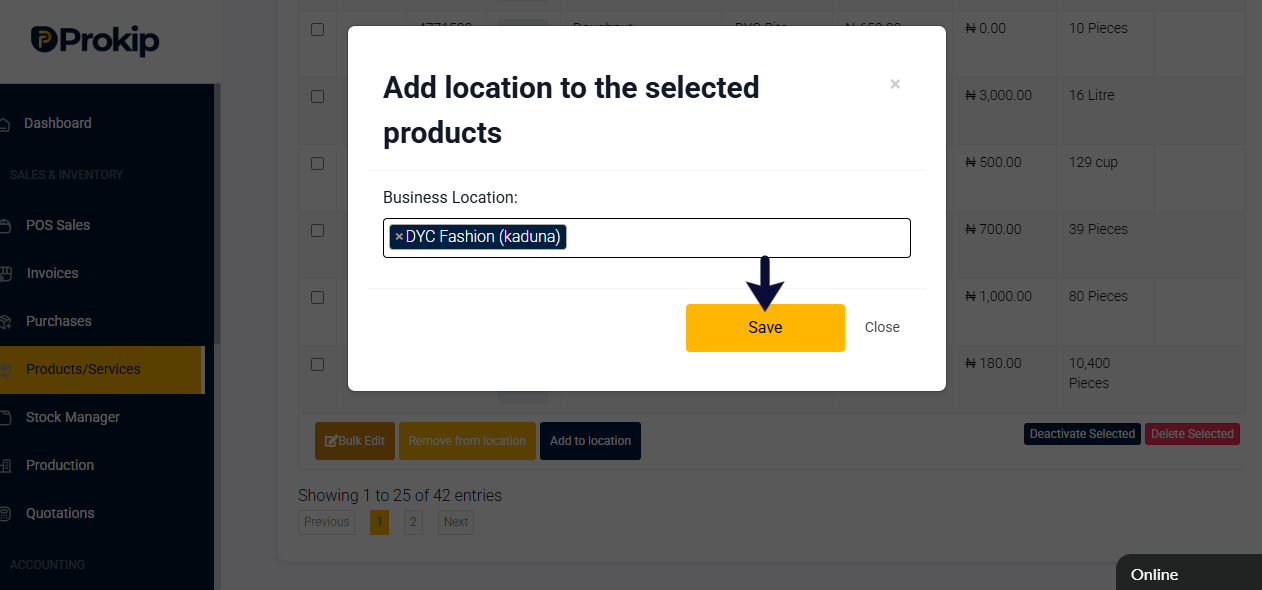1262x590 pixels.
Task: Check the row with 16 Litre stock
Action: click(317, 97)
